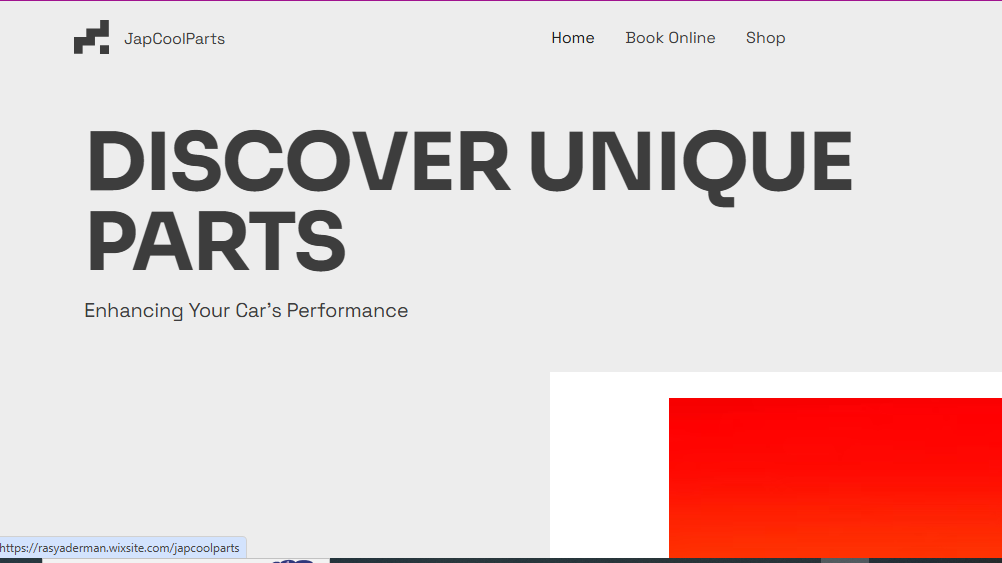Click the JapCoolParts staircase logo icon
This screenshot has height=563, width=1002.
(91, 38)
